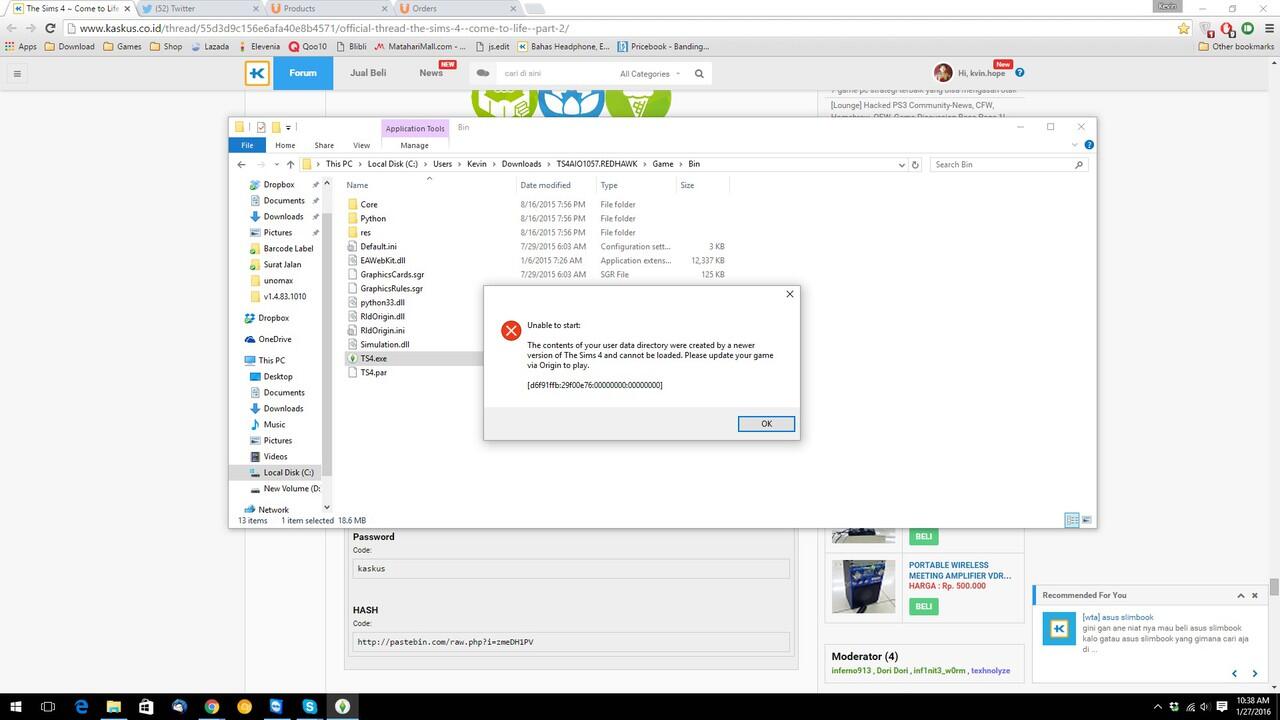Open the View ribbon tab
The height and width of the screenshot is (720, 1280).
coord(361,145)
